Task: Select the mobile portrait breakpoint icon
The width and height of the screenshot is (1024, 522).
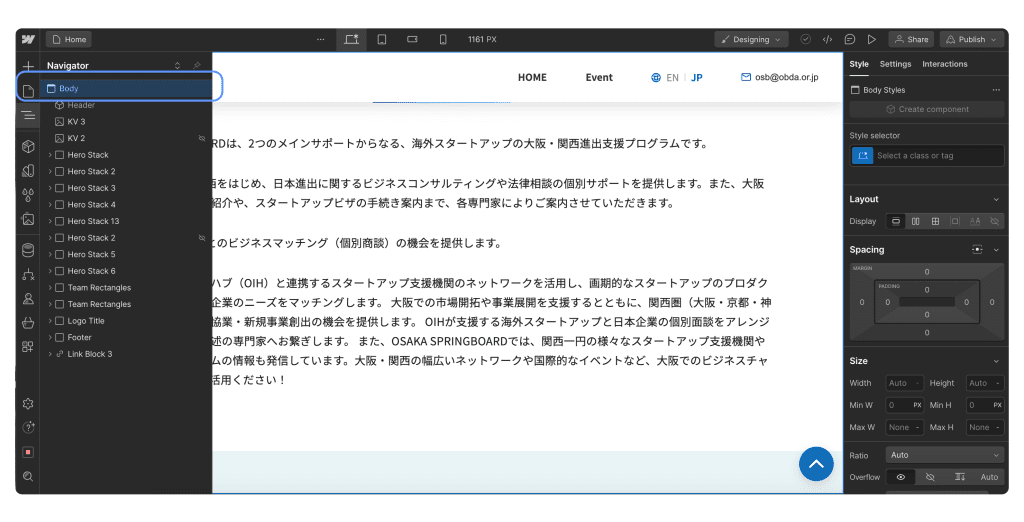Action: pos(443,40)
